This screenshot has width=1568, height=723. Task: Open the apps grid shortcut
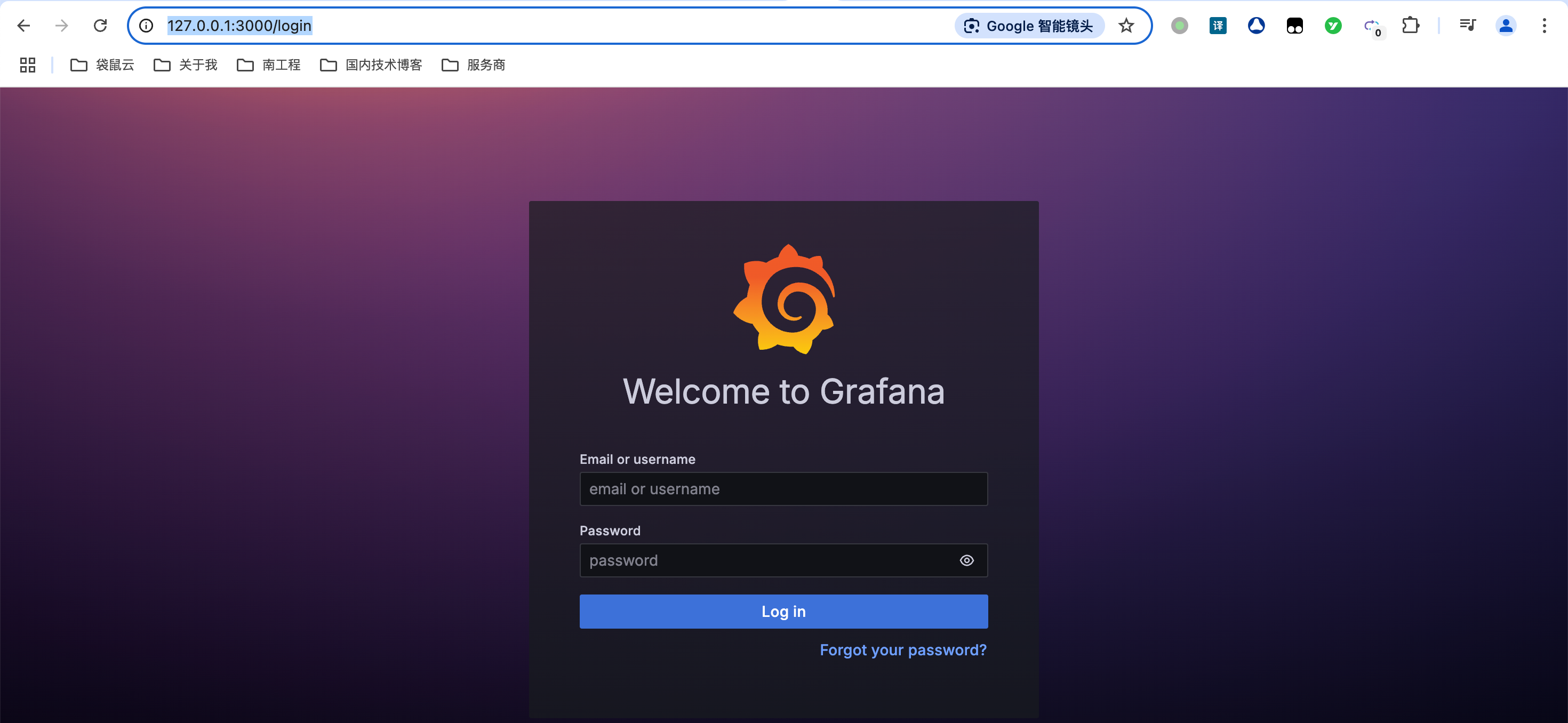[27, 65]
